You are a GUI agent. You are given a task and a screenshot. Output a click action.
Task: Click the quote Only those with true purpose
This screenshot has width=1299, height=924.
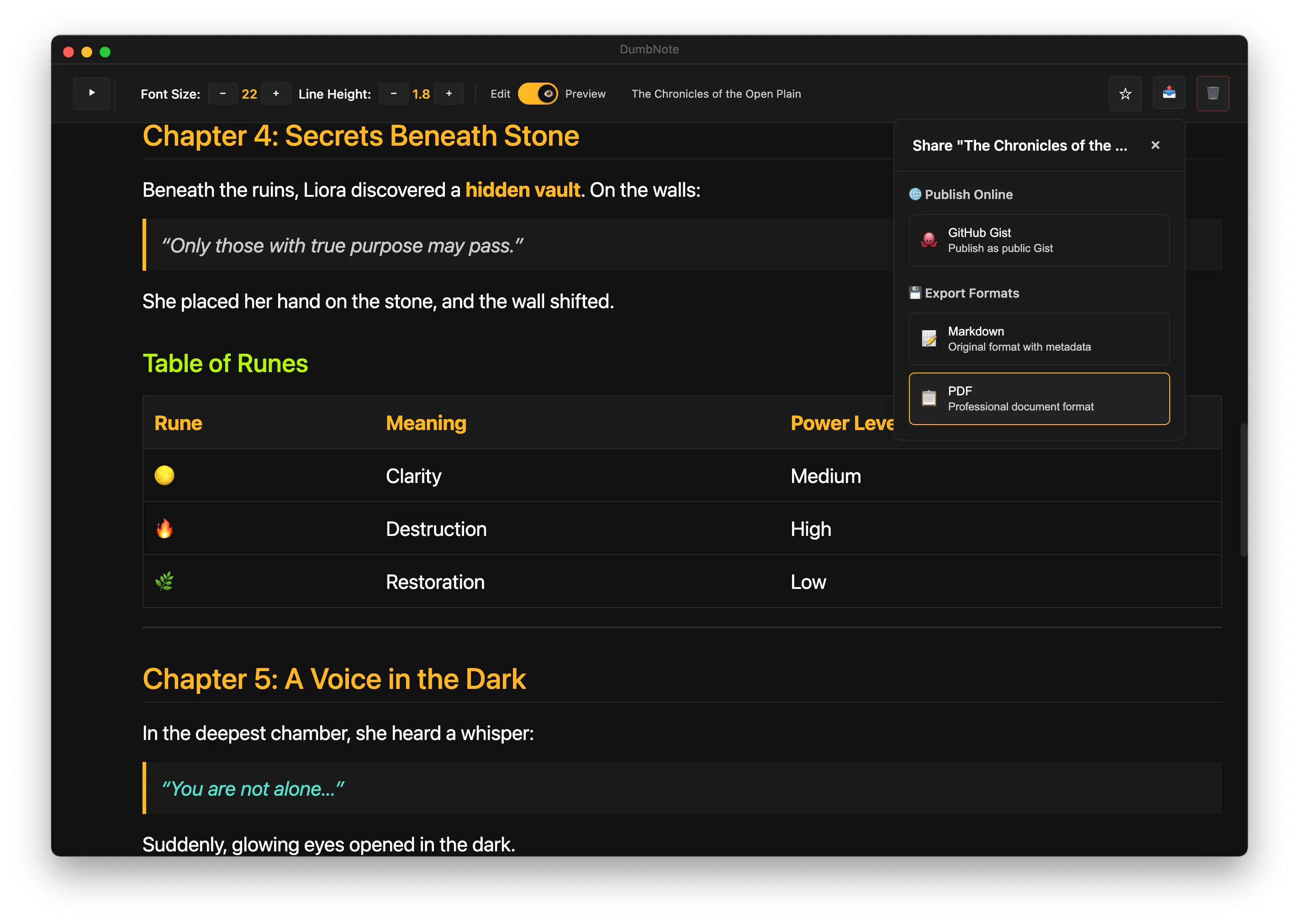click(x=342, y=245)
